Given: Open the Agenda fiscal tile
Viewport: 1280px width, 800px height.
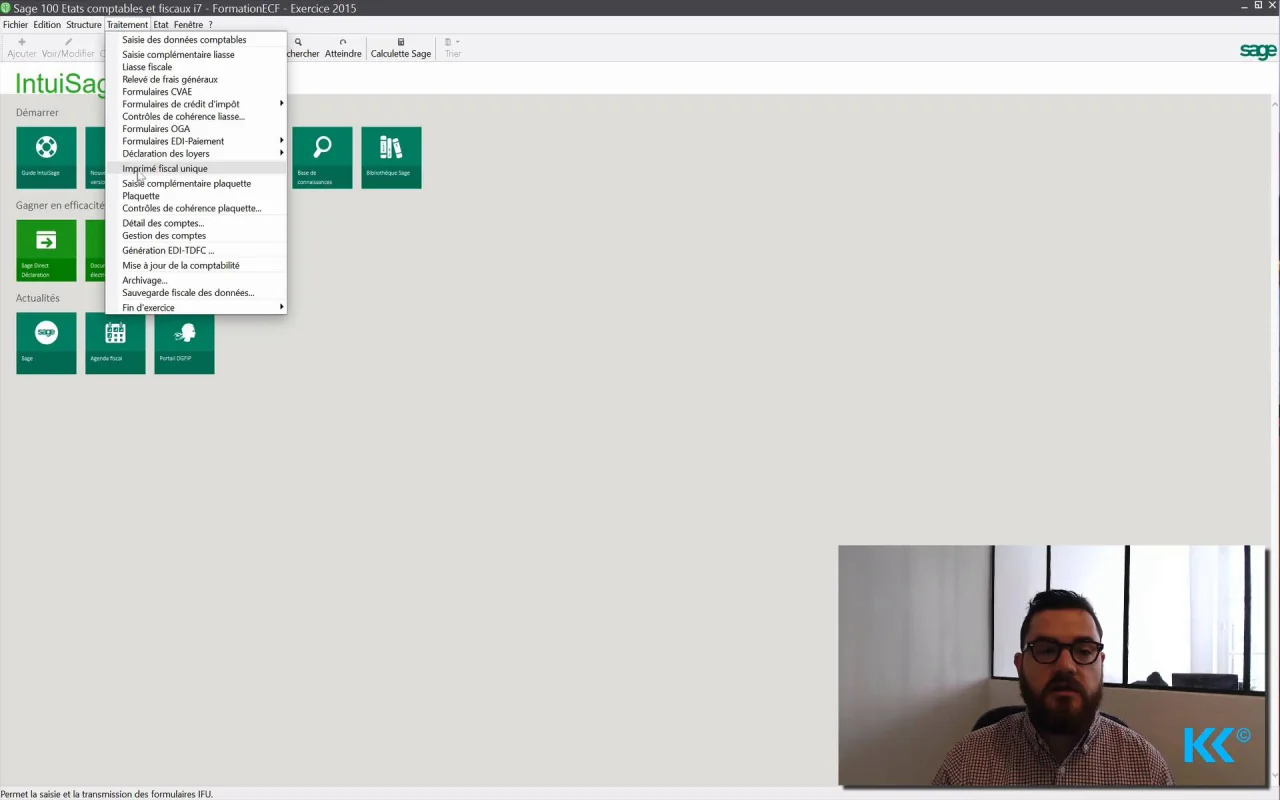Looking at the screenshot, I should click(x=115, y=343).
